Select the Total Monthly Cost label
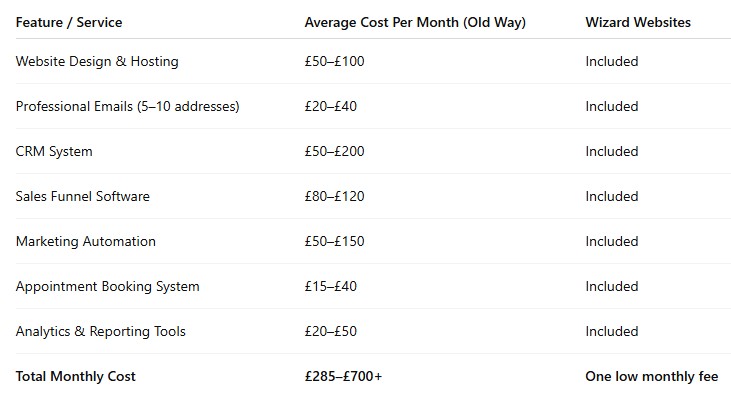This screenshot has height=396, width=731. tap(76, 376)
